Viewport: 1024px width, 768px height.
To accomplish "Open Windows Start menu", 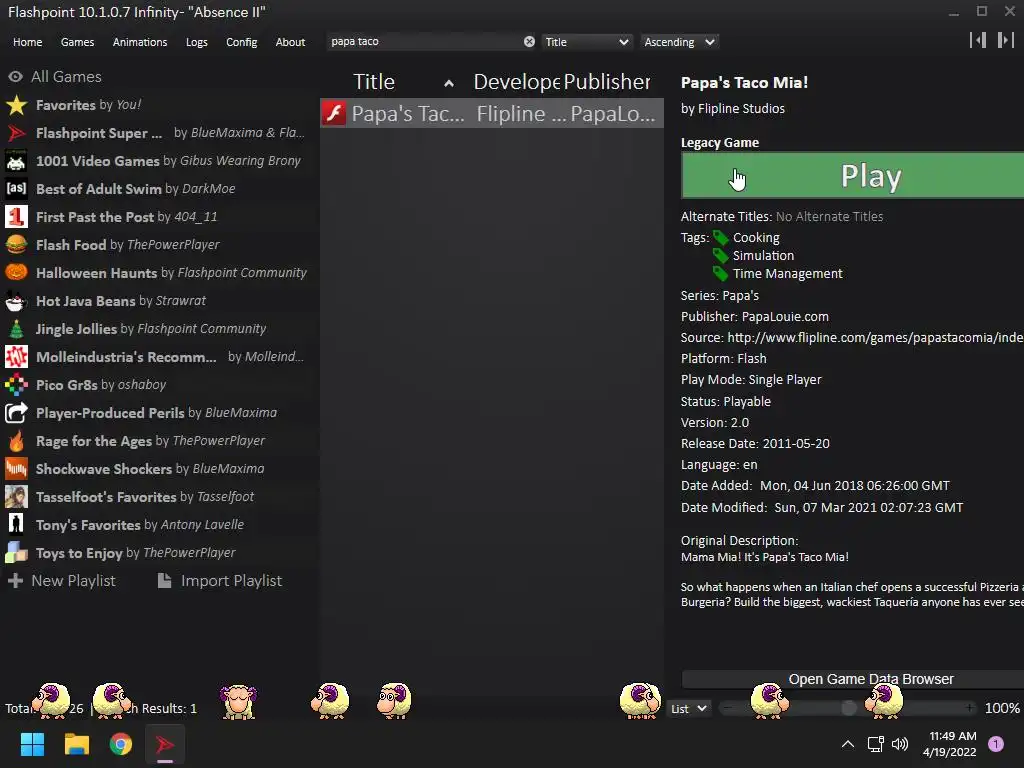I will [32, 744].
